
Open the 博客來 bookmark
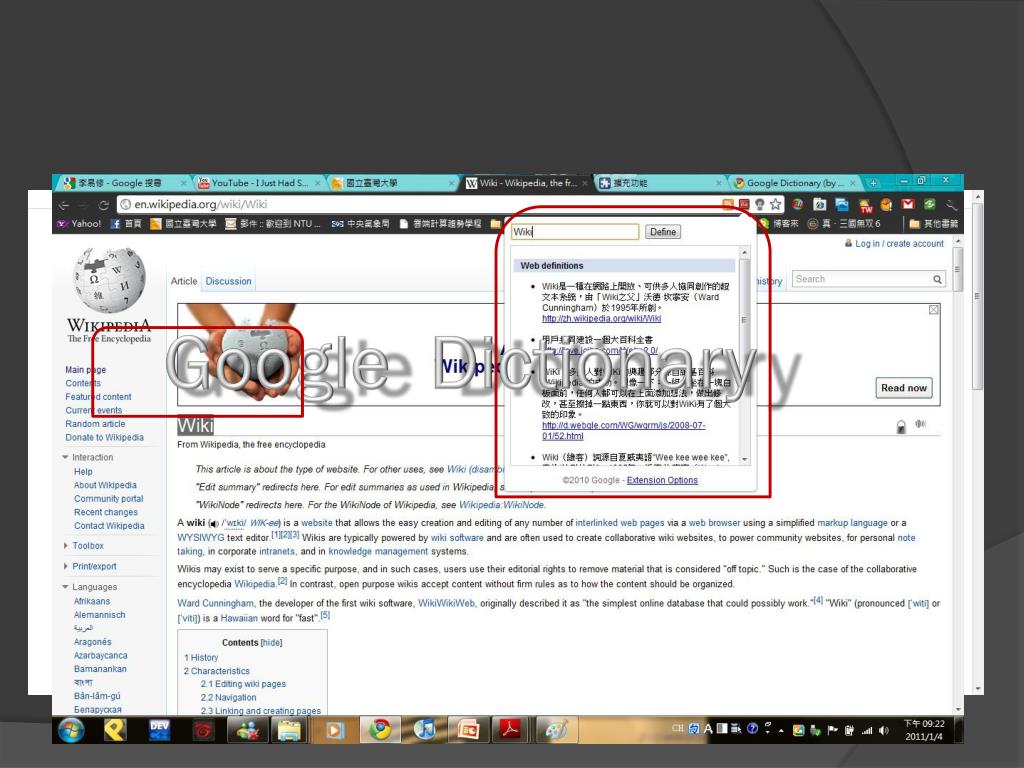[x=778, y=223]
